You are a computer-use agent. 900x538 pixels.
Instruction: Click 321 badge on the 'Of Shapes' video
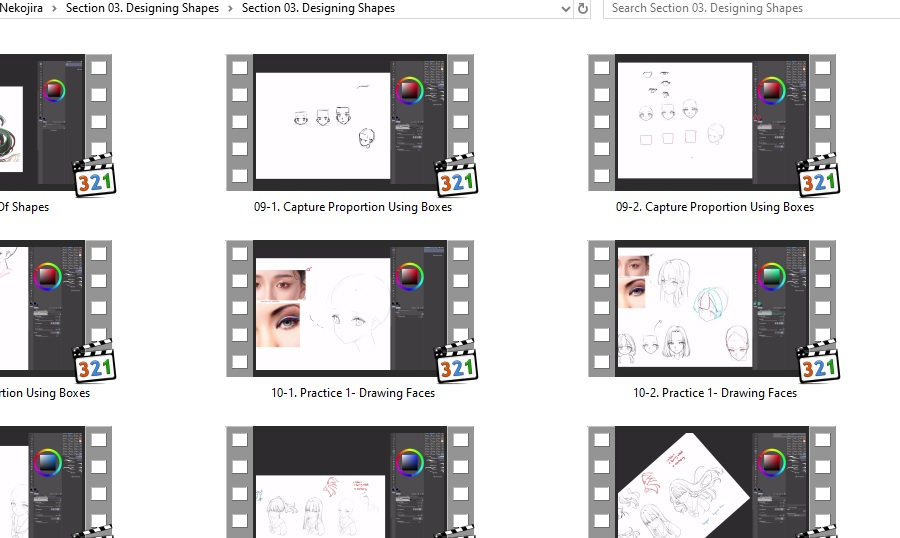click(95, 175)
